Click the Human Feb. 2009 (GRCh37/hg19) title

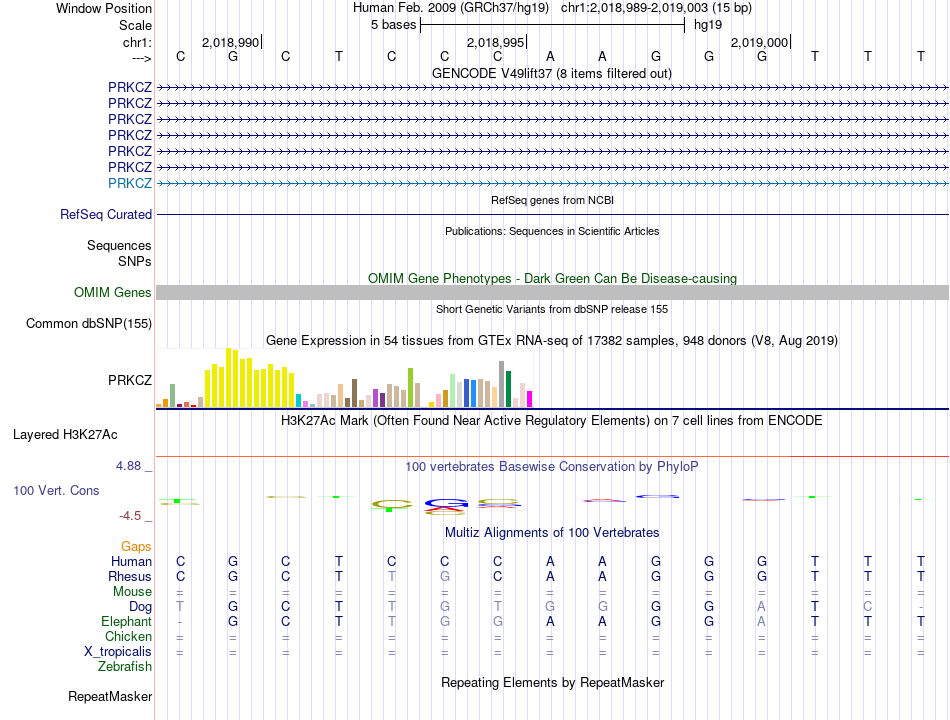pyautogui.click(x=451, y=8)
